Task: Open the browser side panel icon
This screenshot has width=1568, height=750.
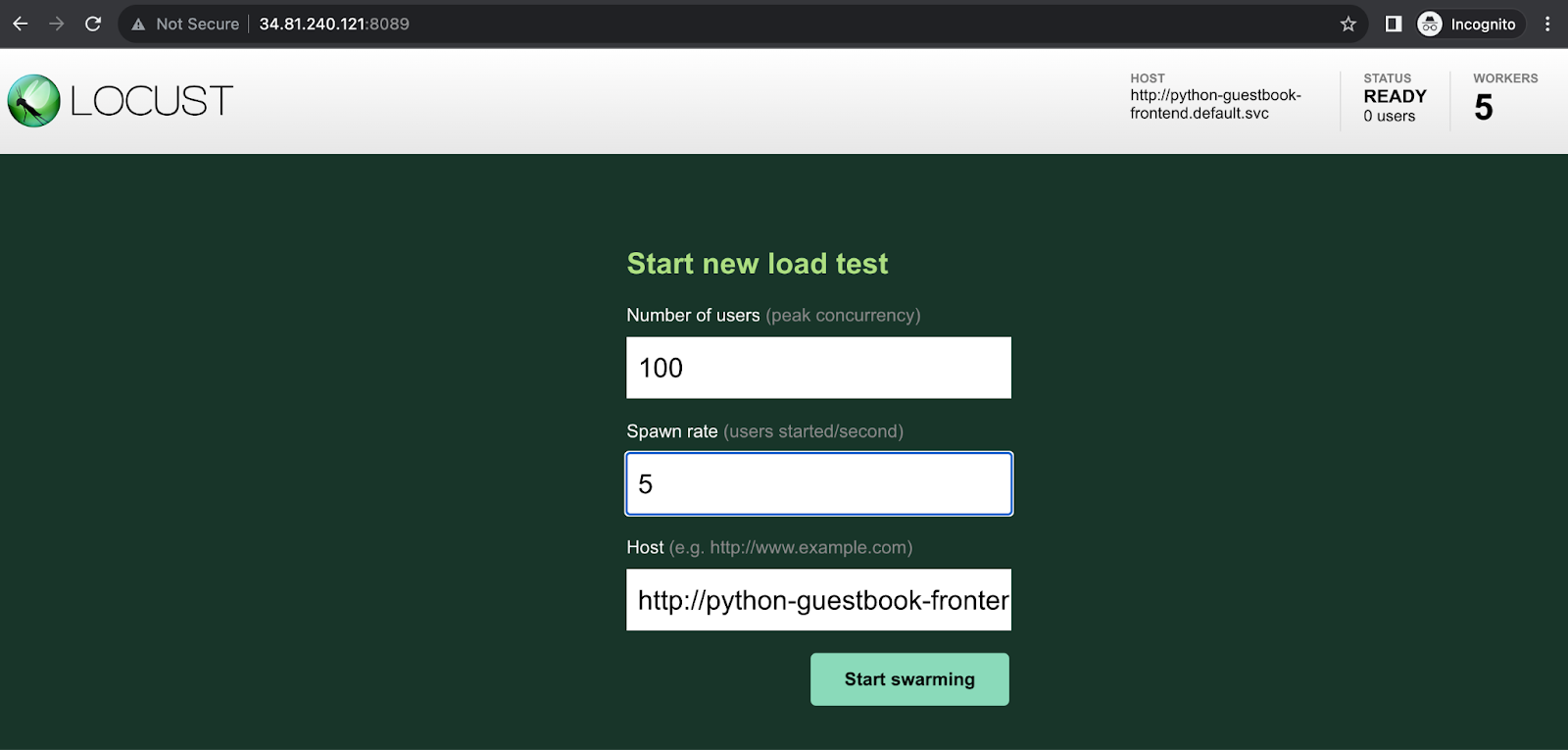Action: pyautogui.click(x=1394, y=24)
